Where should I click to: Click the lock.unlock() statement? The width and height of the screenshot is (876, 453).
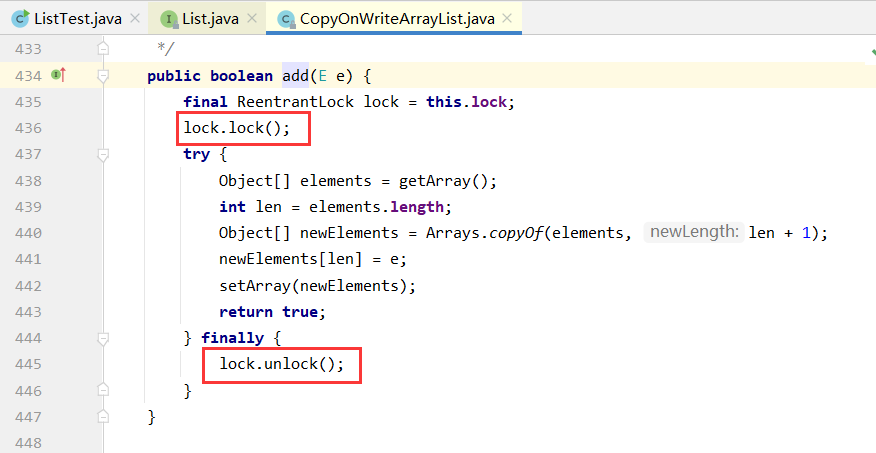tap(282, 364)
